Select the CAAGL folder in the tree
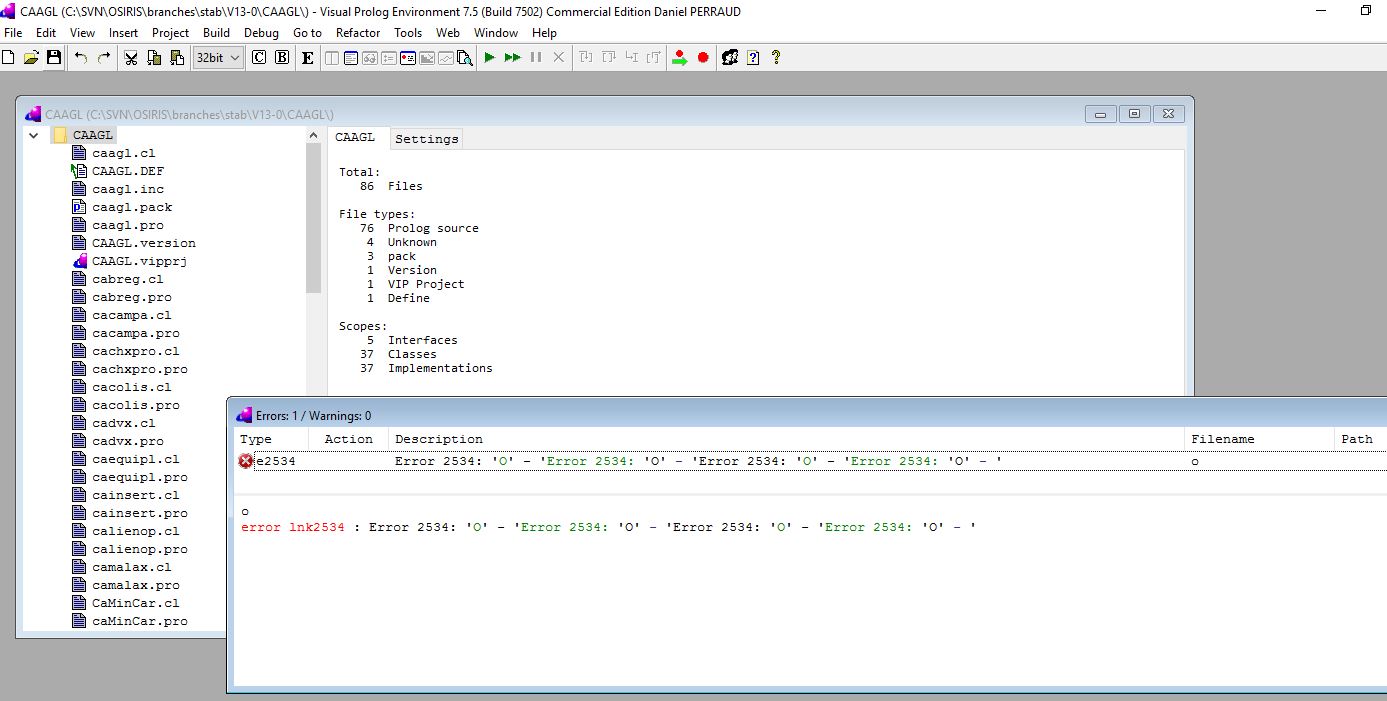Image resolution: width=1387 pixels, height=701 pixels. pos(92,135)
